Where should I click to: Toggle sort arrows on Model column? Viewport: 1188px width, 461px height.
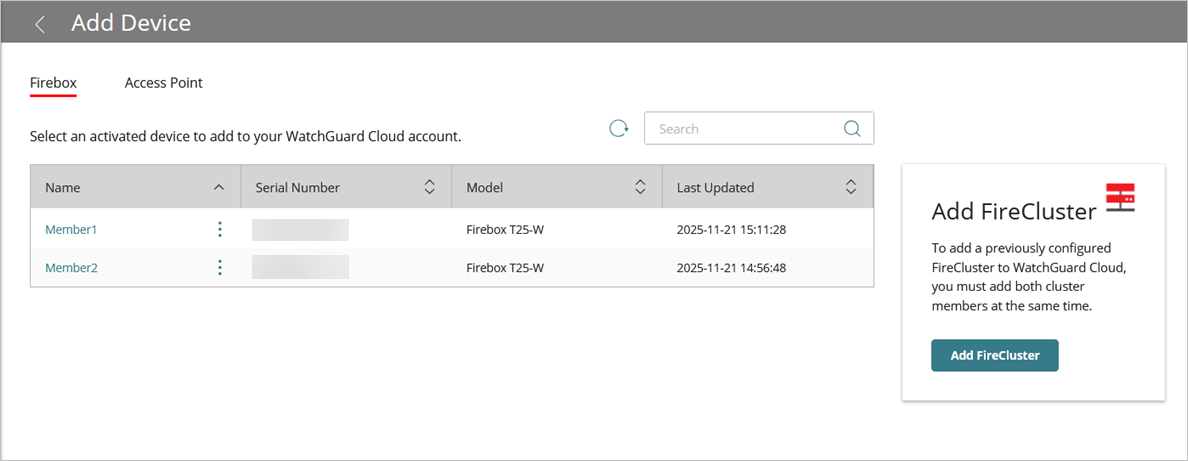640,187
